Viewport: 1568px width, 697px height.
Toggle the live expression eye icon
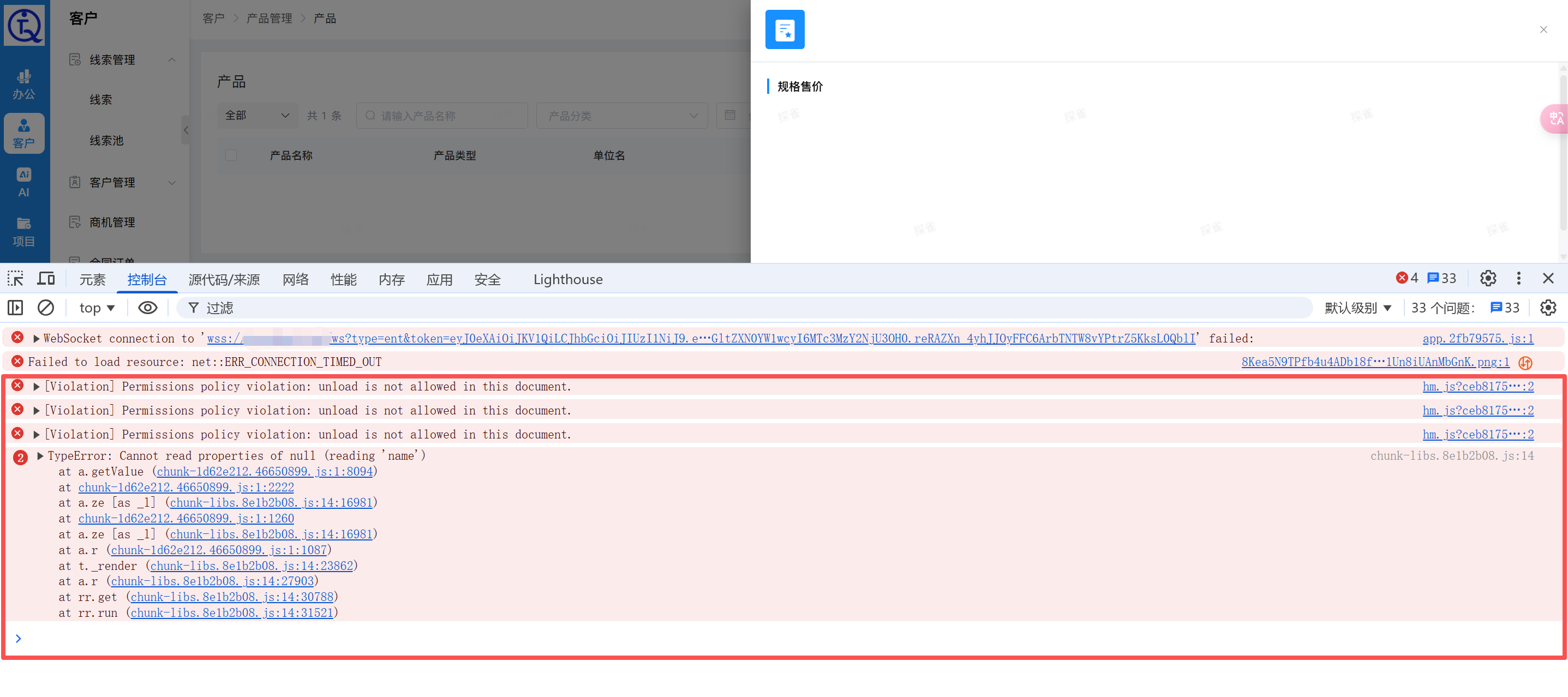click(147, 308)
